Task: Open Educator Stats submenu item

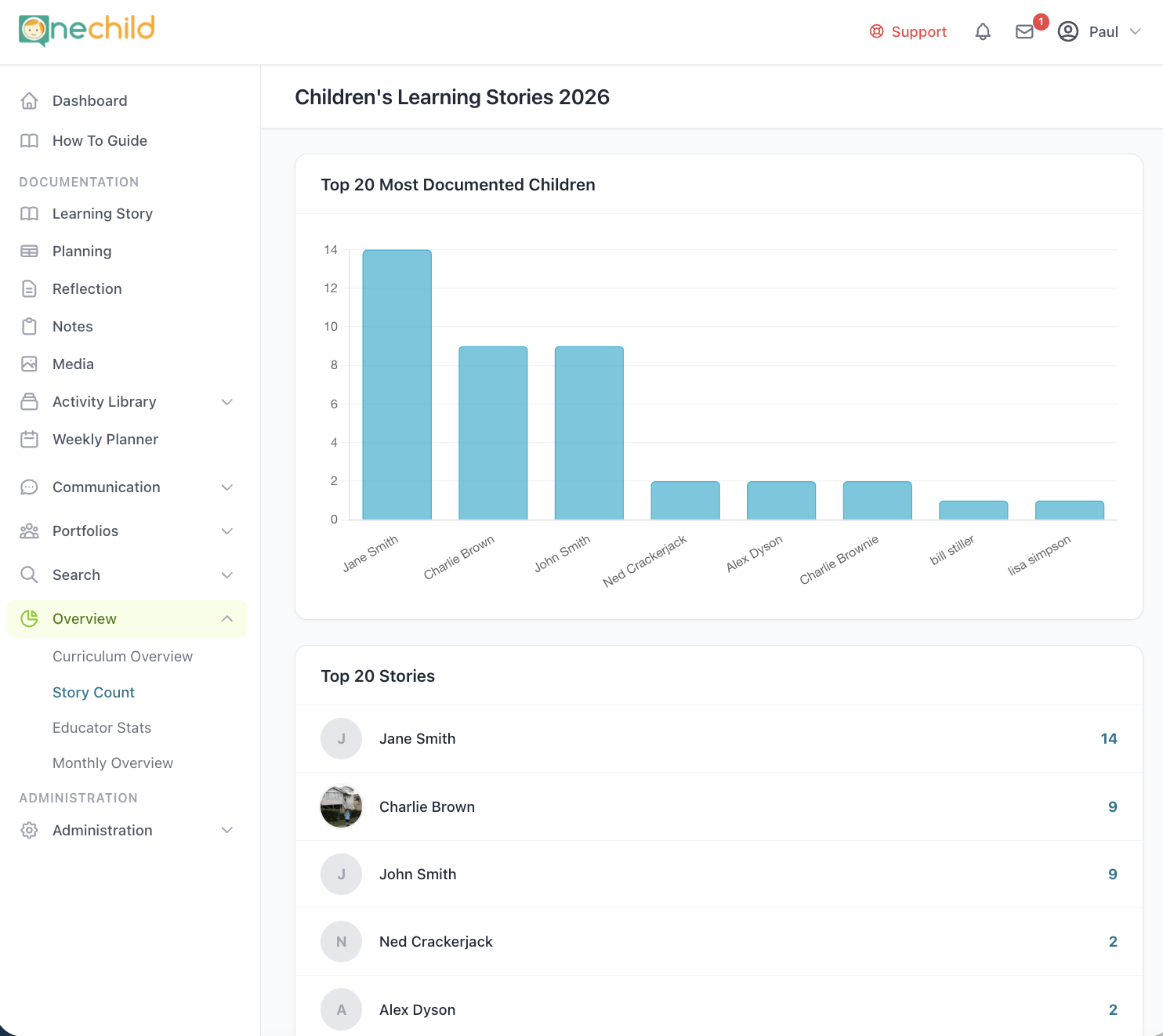Action: coord(102,728)
